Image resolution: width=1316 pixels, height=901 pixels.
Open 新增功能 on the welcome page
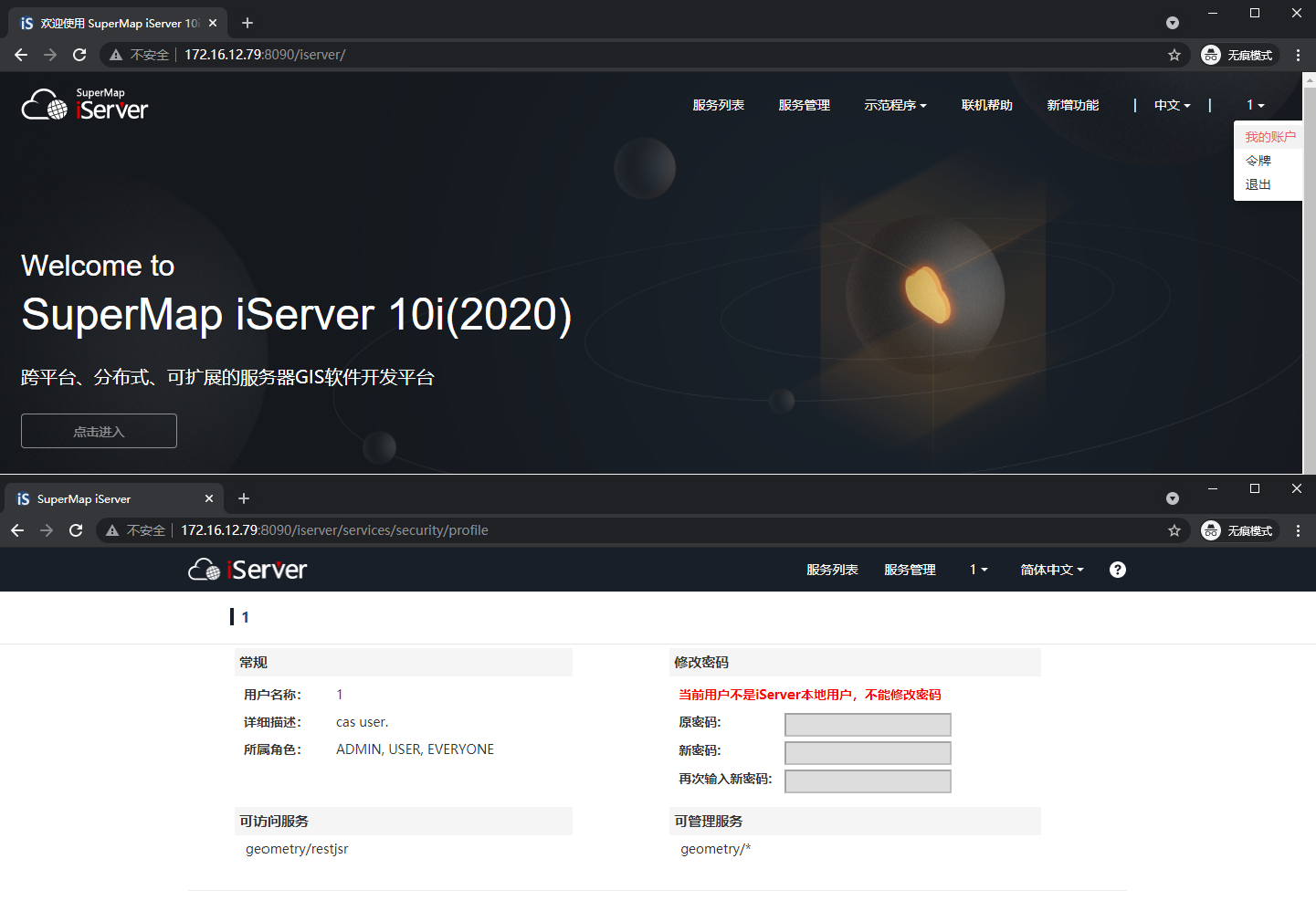click(1073, 105)
